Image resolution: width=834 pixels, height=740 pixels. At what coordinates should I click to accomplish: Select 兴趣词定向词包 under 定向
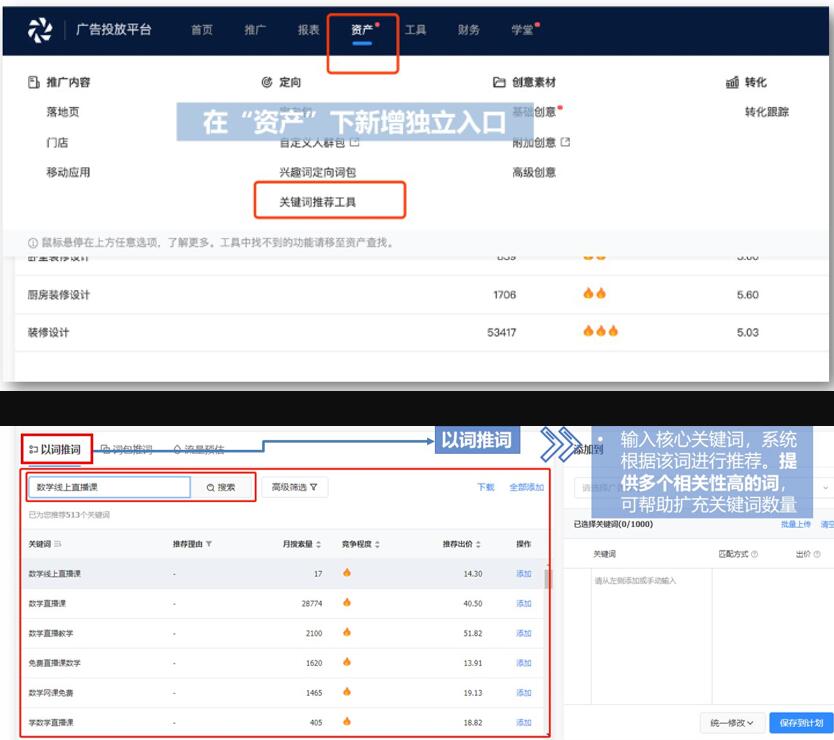click(x=318, y=172)
